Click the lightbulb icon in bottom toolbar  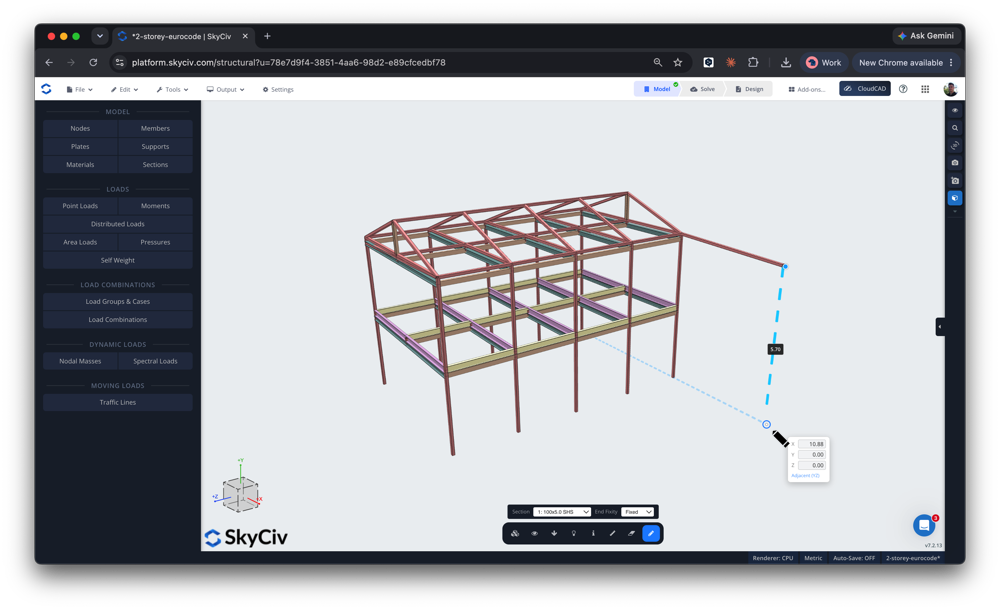573,533
